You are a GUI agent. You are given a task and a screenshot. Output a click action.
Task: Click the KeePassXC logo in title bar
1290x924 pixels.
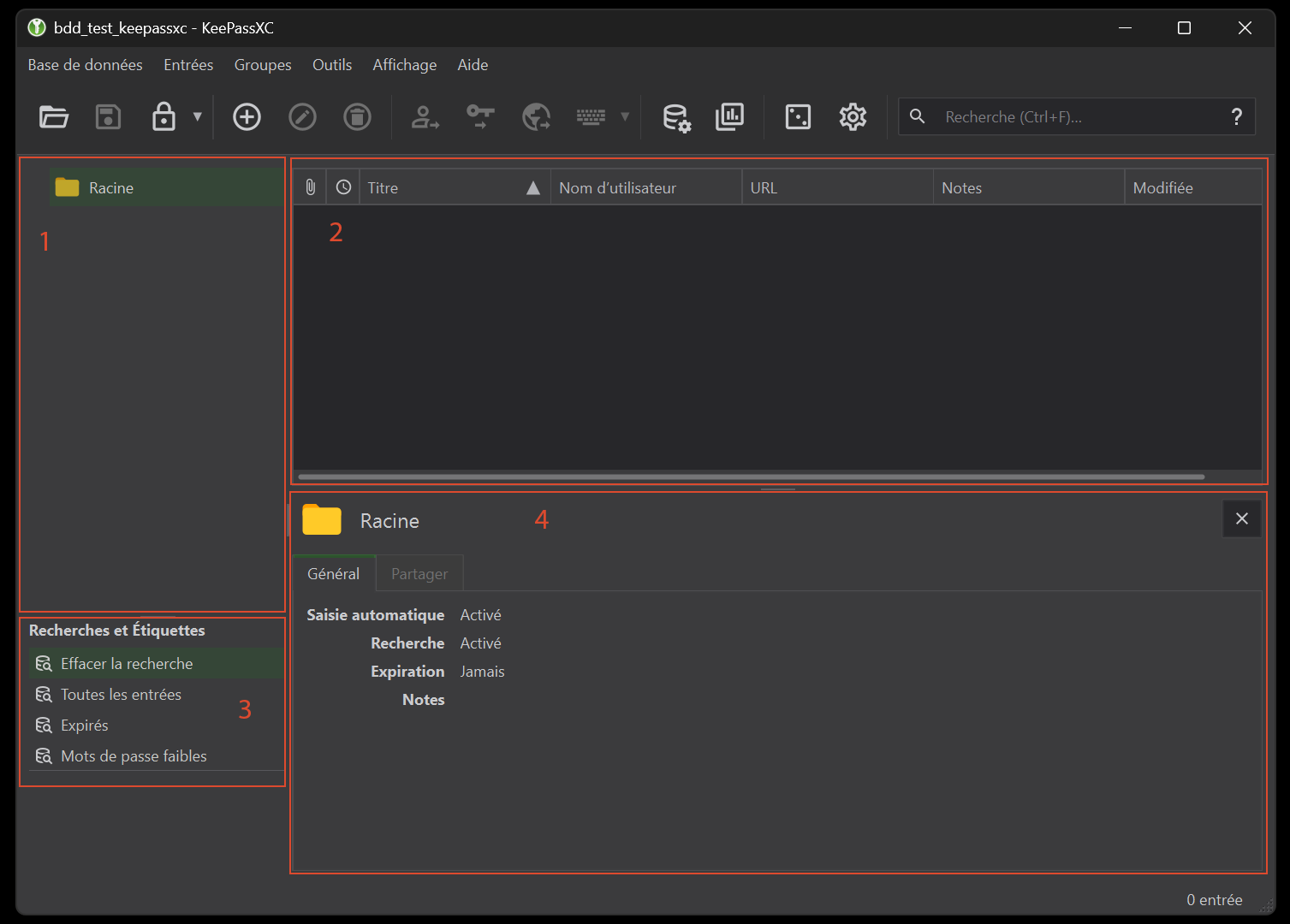click(37, 28)
